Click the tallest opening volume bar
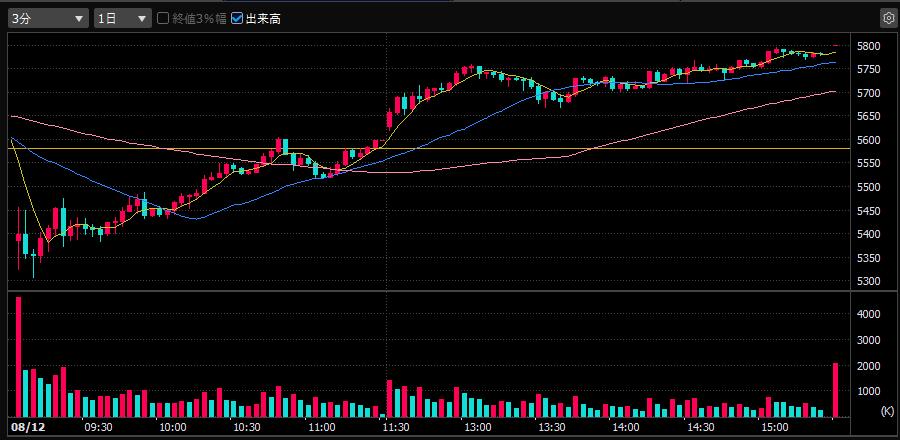This screenshot has width=900, height=440. click(x=18, y=357)
